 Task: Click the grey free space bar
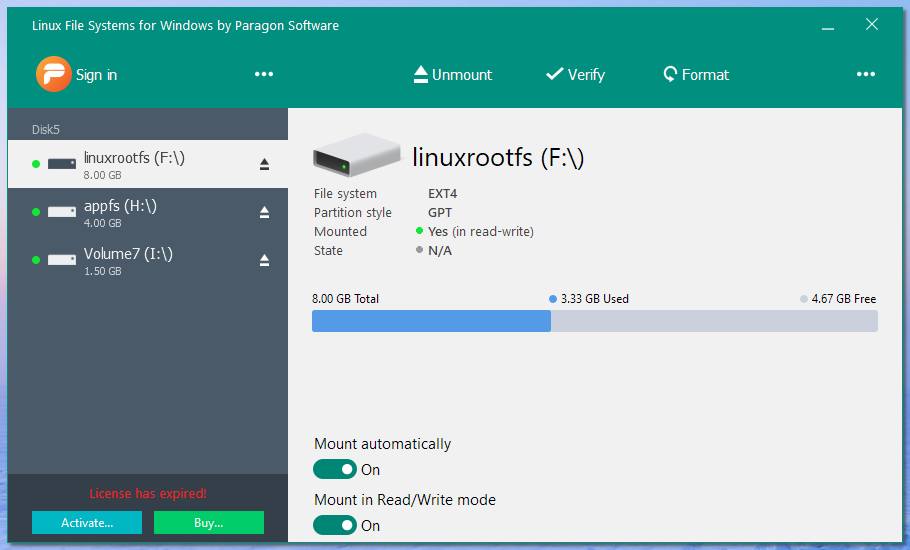coord(714,321)
